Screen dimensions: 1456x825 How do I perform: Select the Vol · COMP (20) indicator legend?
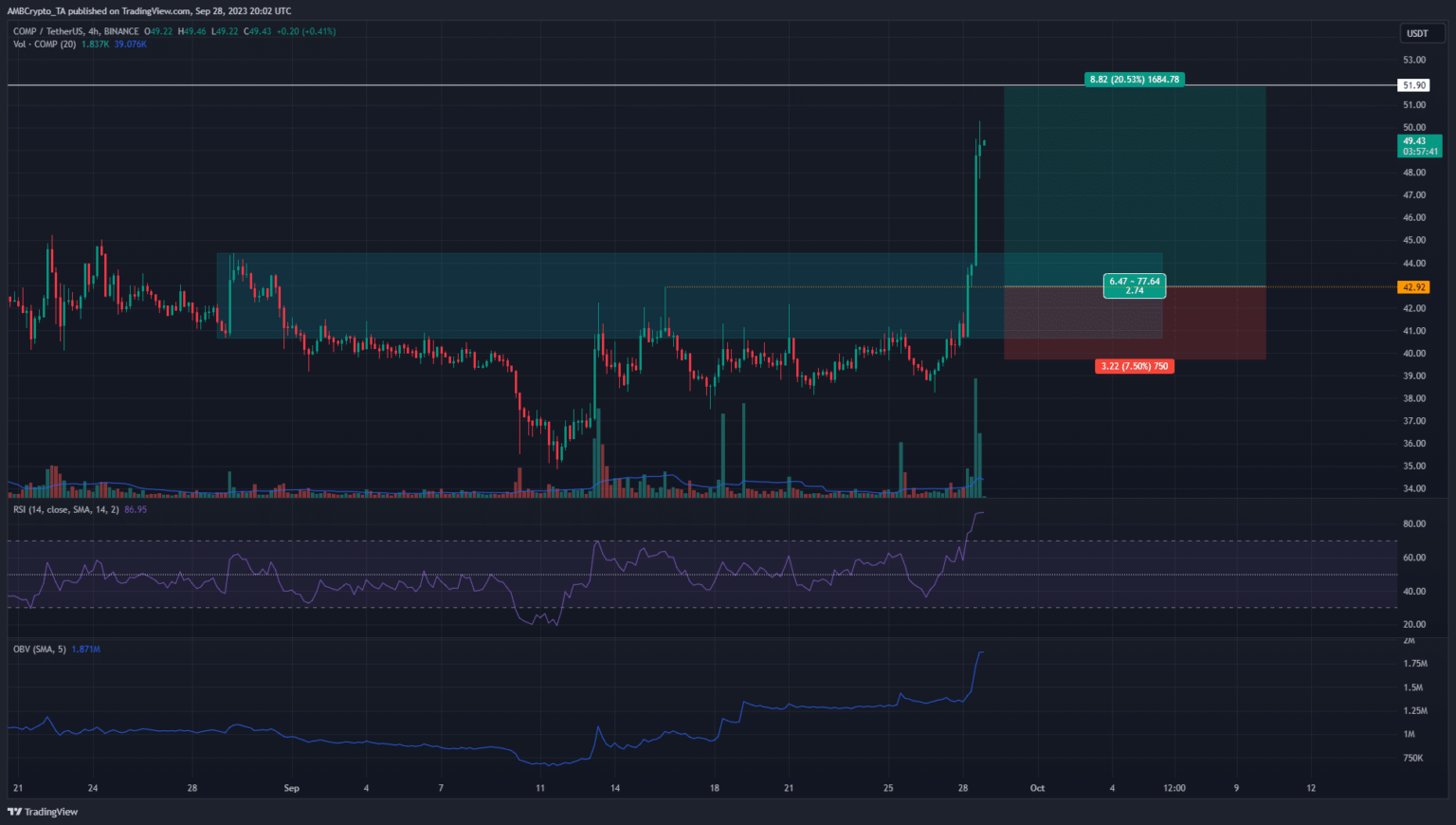45,45
